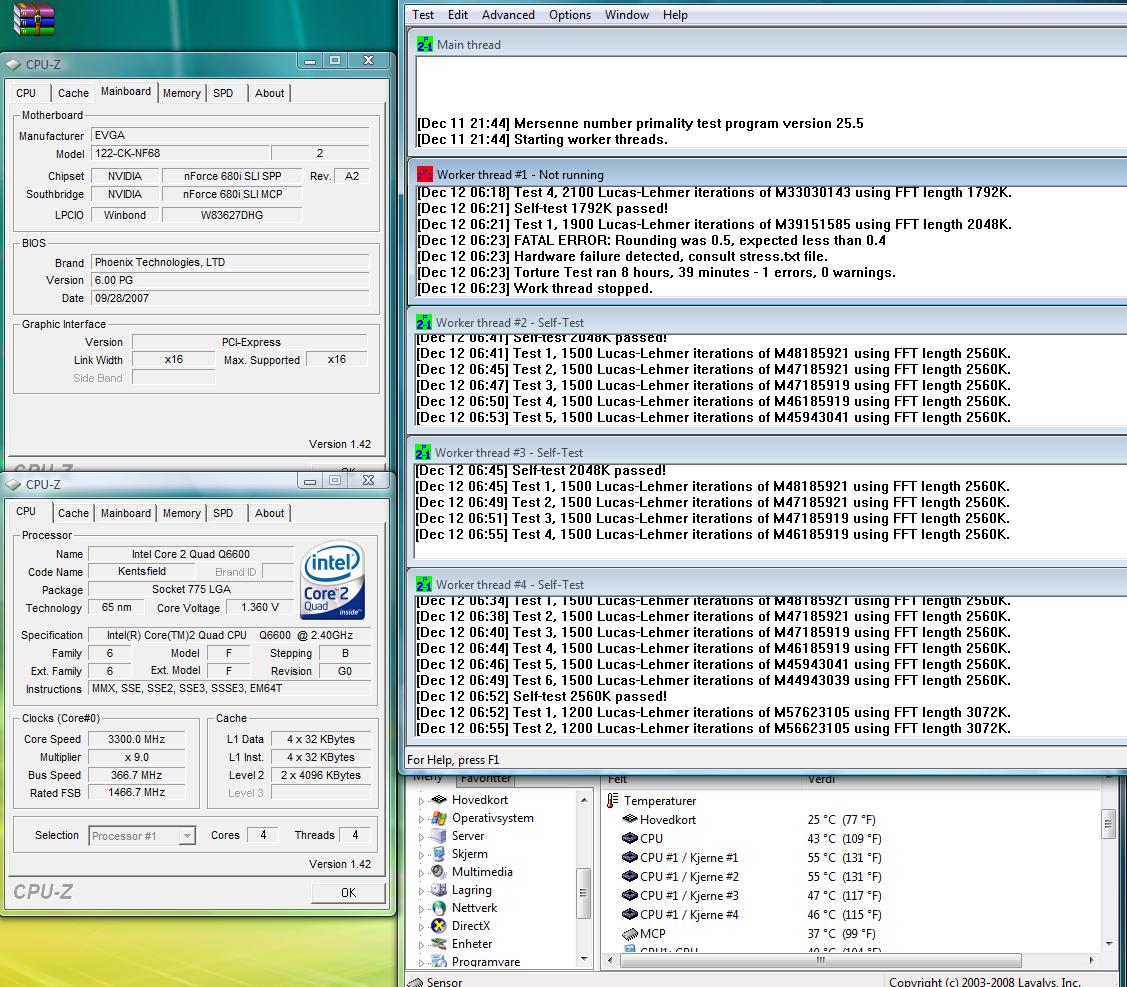This screenshot has width=1127, height=987.
Task: Switch to Mainboard tab in lower CPU-Z
Action: [126, 513]
